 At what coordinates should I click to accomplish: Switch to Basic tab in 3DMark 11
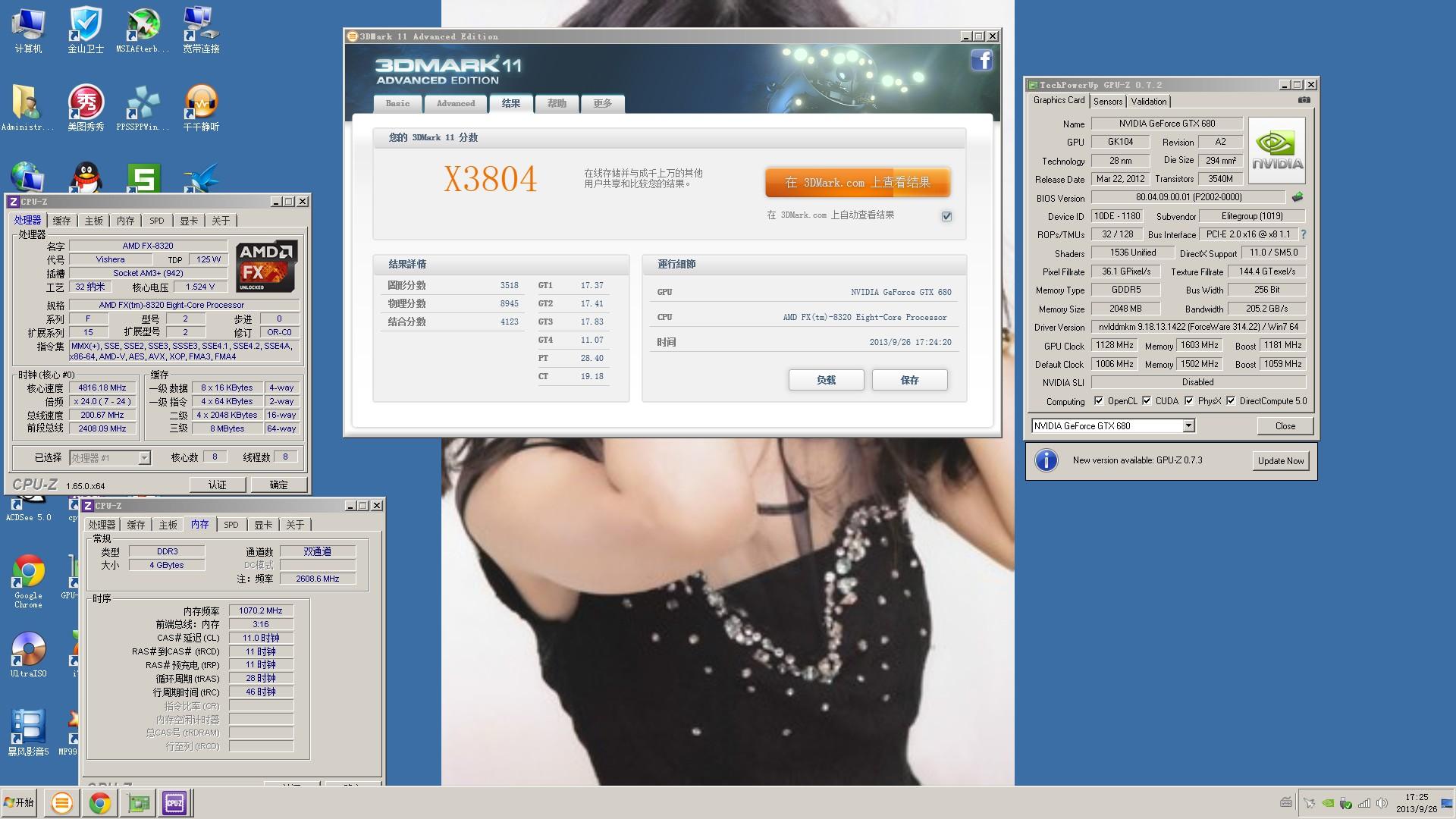(397, 104)
